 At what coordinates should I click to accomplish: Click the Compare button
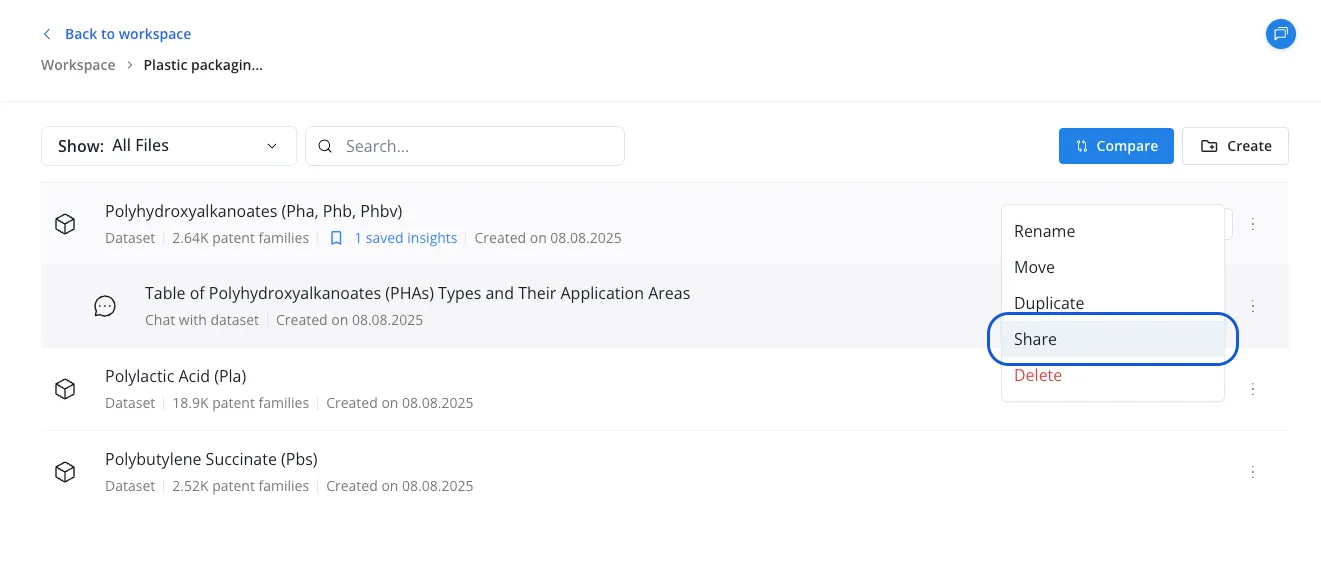[x=1116, y=146]
